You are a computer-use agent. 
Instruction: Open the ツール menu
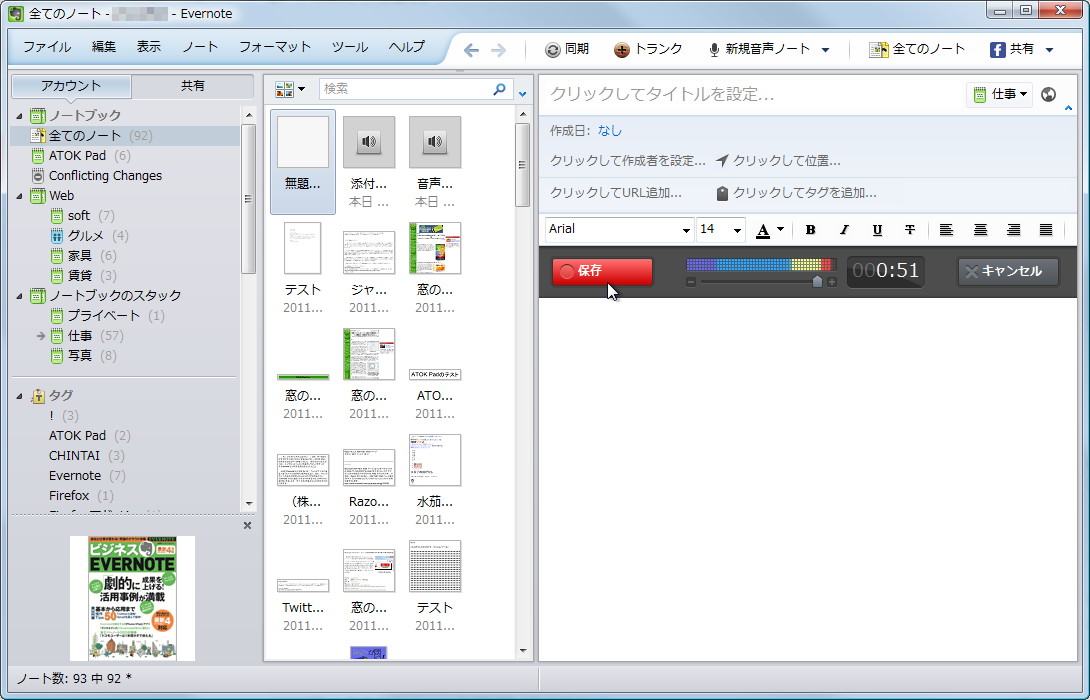point(349,47)
